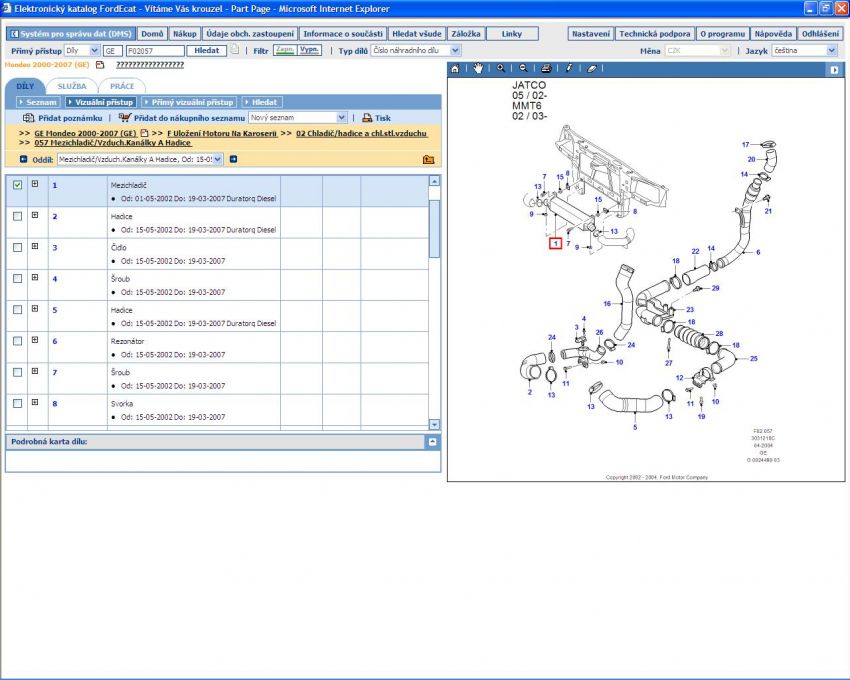Turn filter off with Vypn.
The image size is (850, 680).
(x=310, y=50)
